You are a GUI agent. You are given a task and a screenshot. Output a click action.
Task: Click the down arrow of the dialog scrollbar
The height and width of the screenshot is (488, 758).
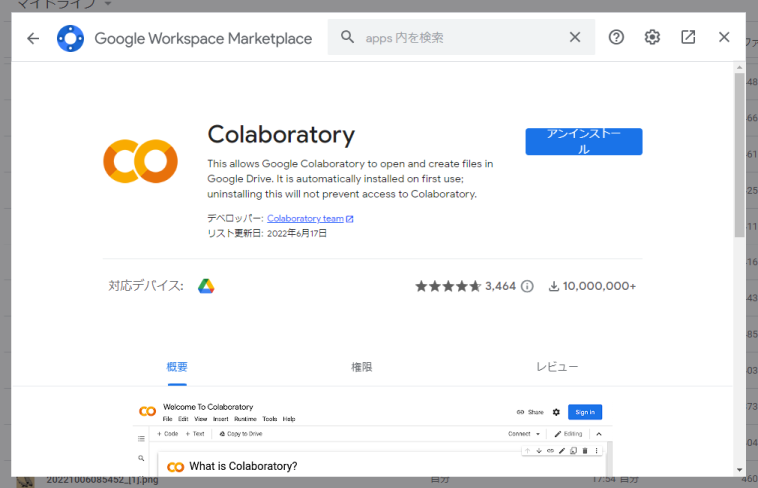coord(739,470)
